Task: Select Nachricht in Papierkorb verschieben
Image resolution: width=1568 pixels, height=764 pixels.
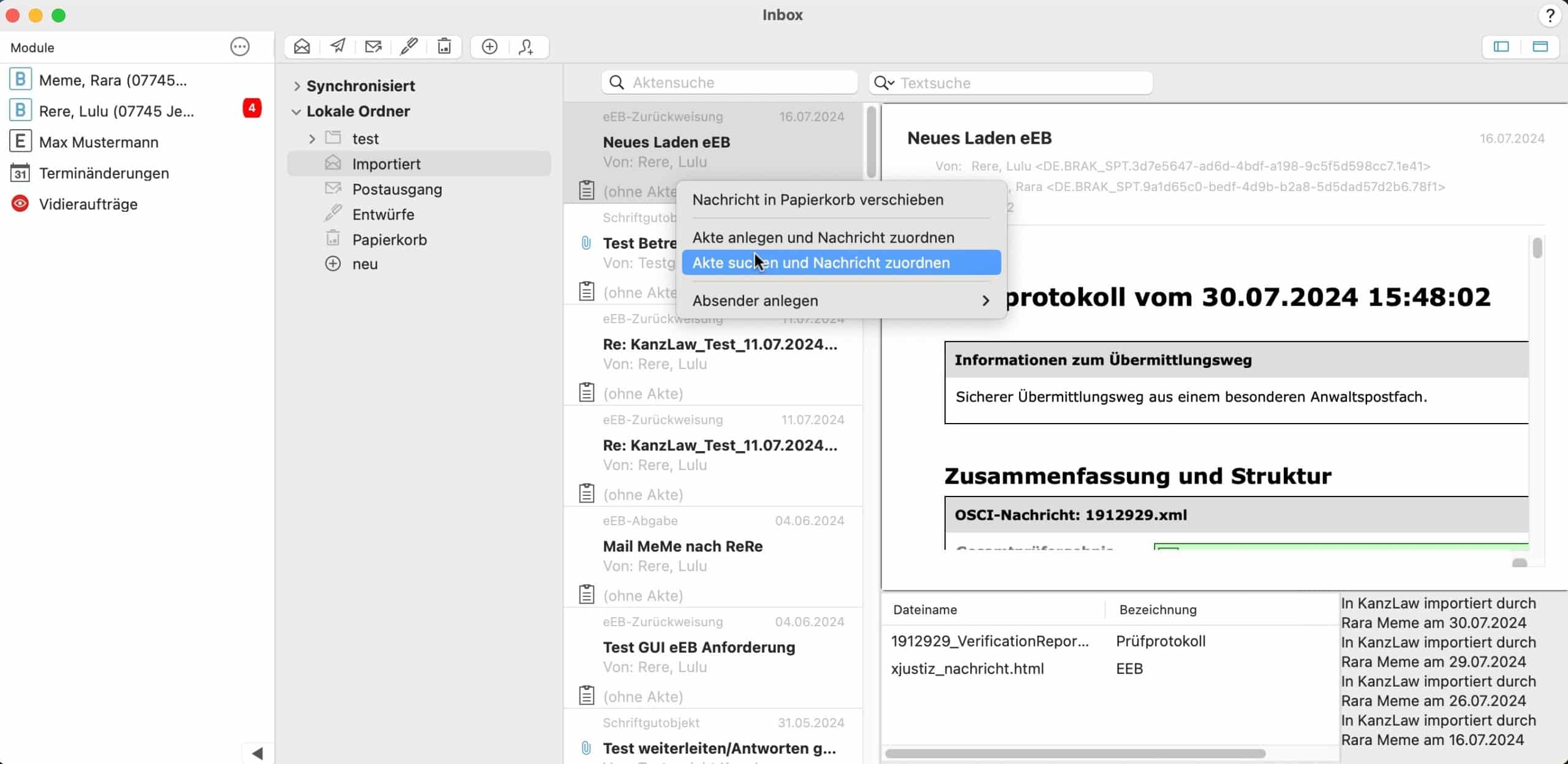Action: click(x=817, y=200)
